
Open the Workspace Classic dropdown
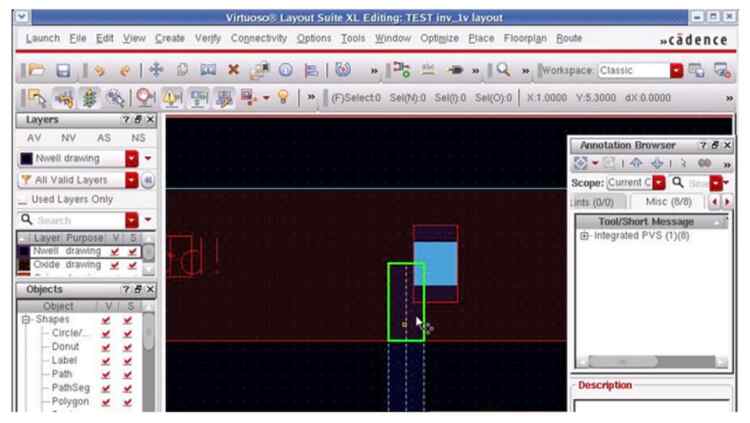pos(676,71)
